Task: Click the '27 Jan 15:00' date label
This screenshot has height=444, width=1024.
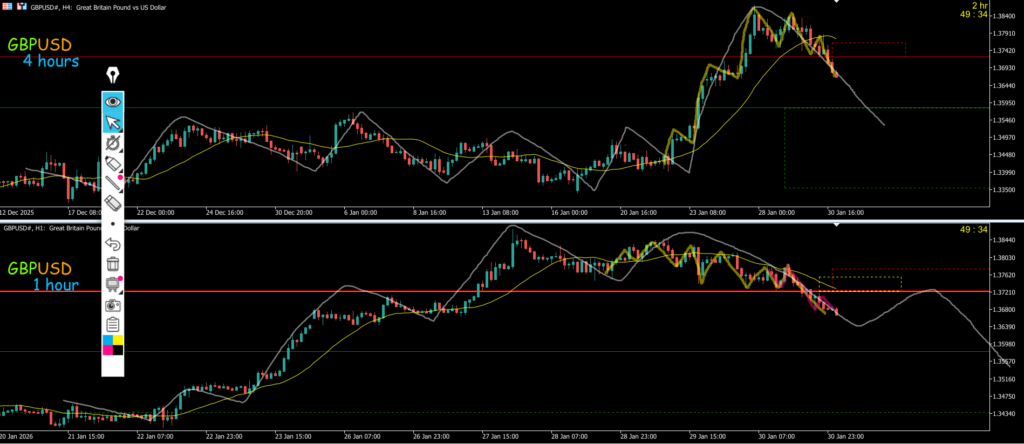Action: click(x=502, y=435)
